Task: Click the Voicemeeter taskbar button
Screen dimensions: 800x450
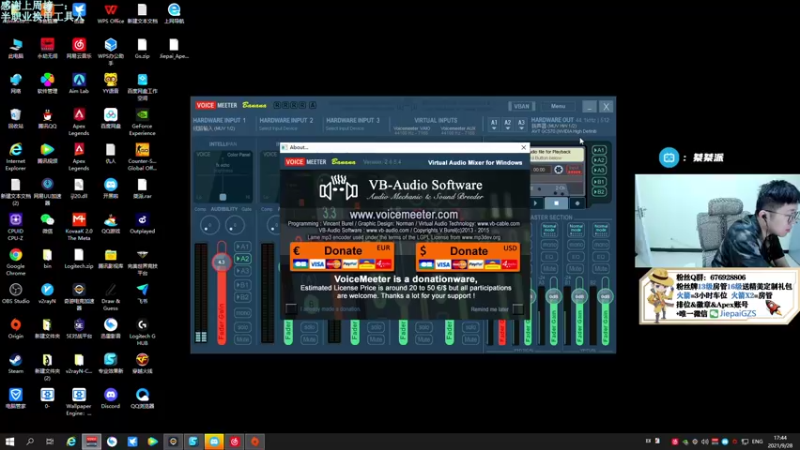Action: pos(91,441)
